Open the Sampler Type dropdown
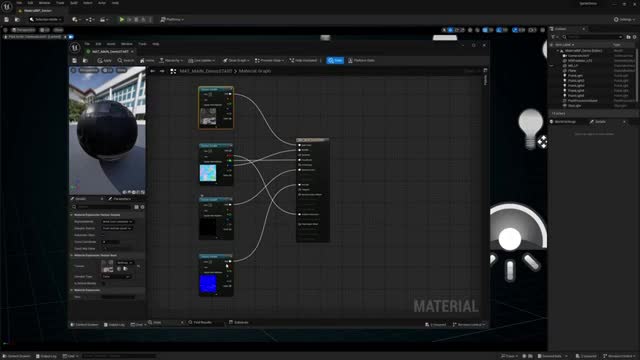This screenshot has height=360, width=640. [116, 277]
